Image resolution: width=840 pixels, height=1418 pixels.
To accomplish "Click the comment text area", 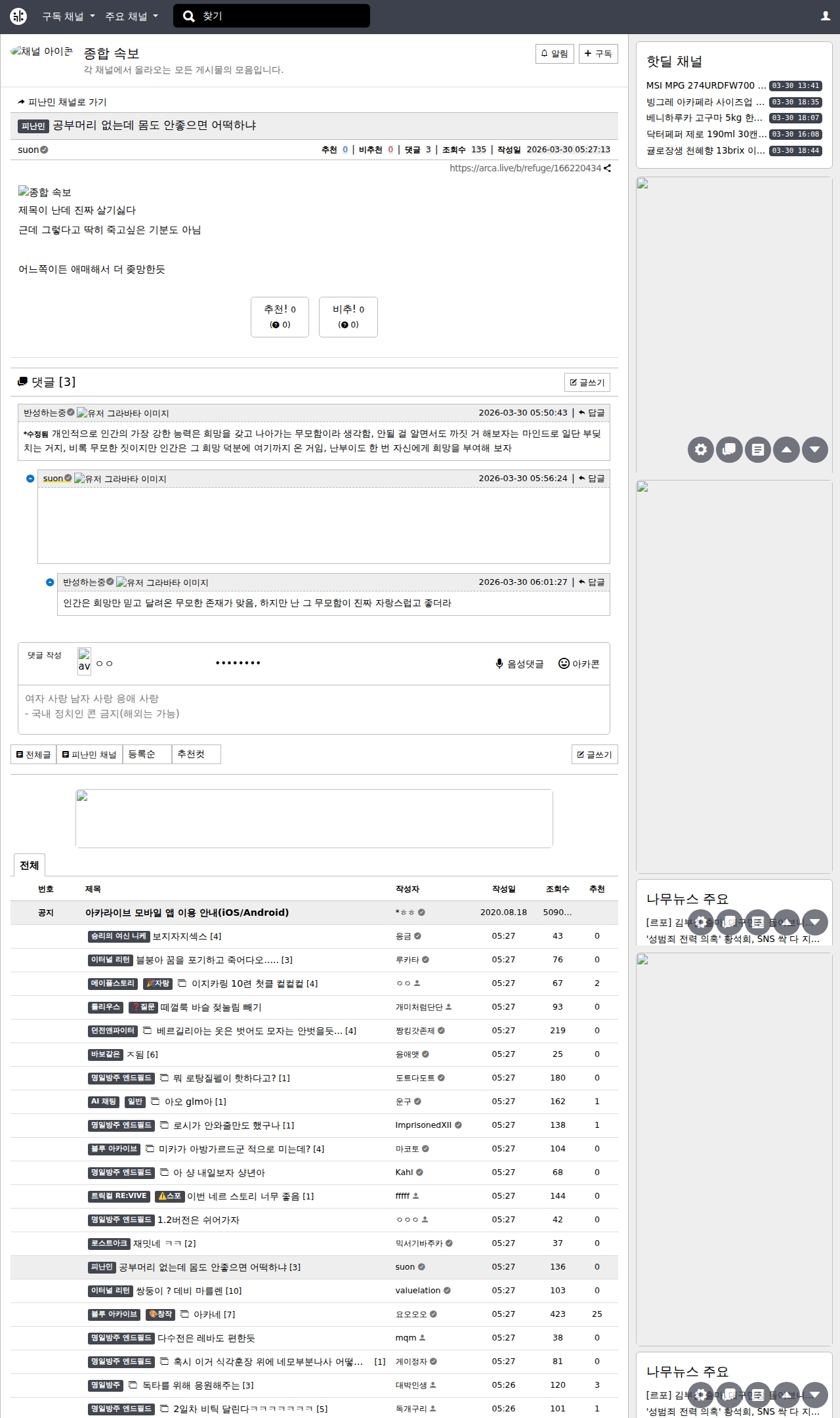I will [314, 710].
